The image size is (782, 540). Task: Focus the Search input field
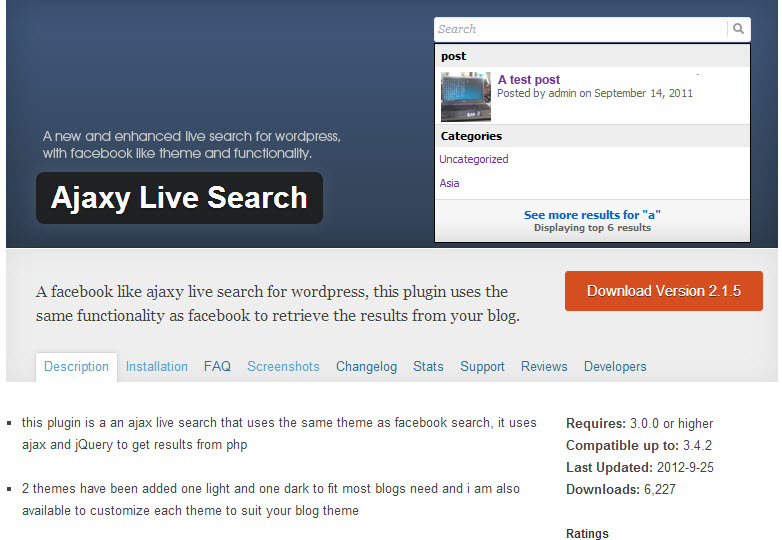pos(581,29)
